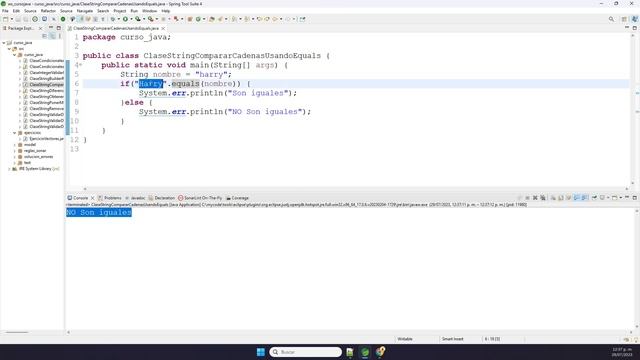Toggle Scroll Lock in the console toolbar
This screenshot has width=640, height=360.
[561, 198]
